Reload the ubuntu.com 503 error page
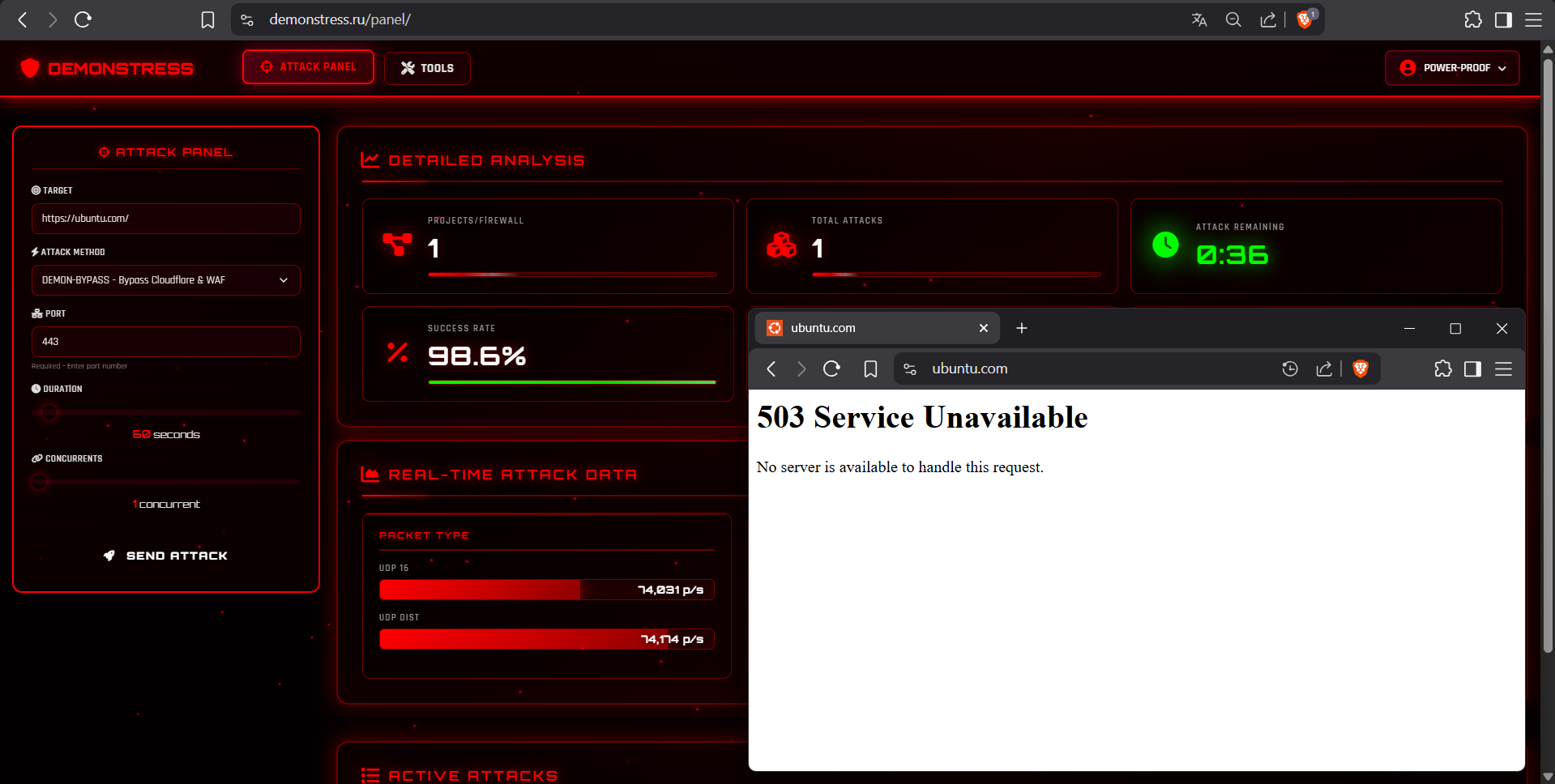 click(x=831, y=369)
